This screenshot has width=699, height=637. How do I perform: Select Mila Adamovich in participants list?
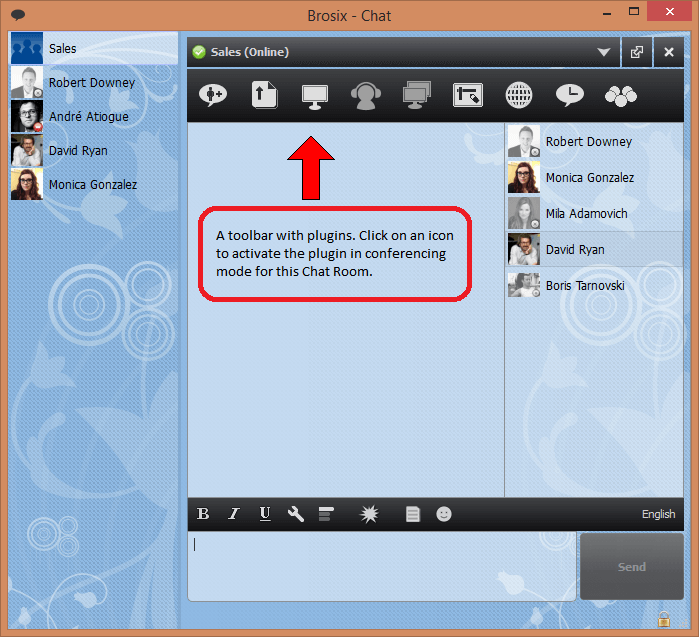point(595,214)
